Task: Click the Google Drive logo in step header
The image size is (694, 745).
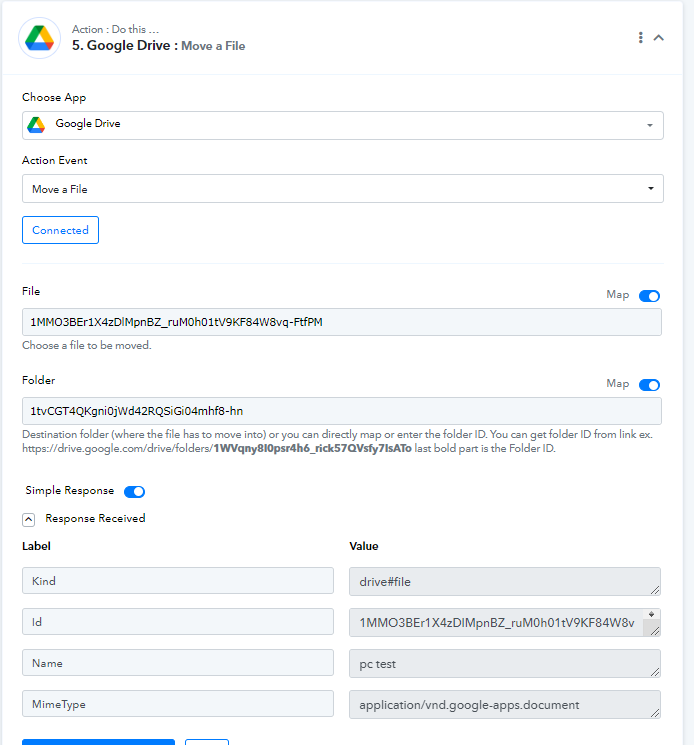Action: 39,37
